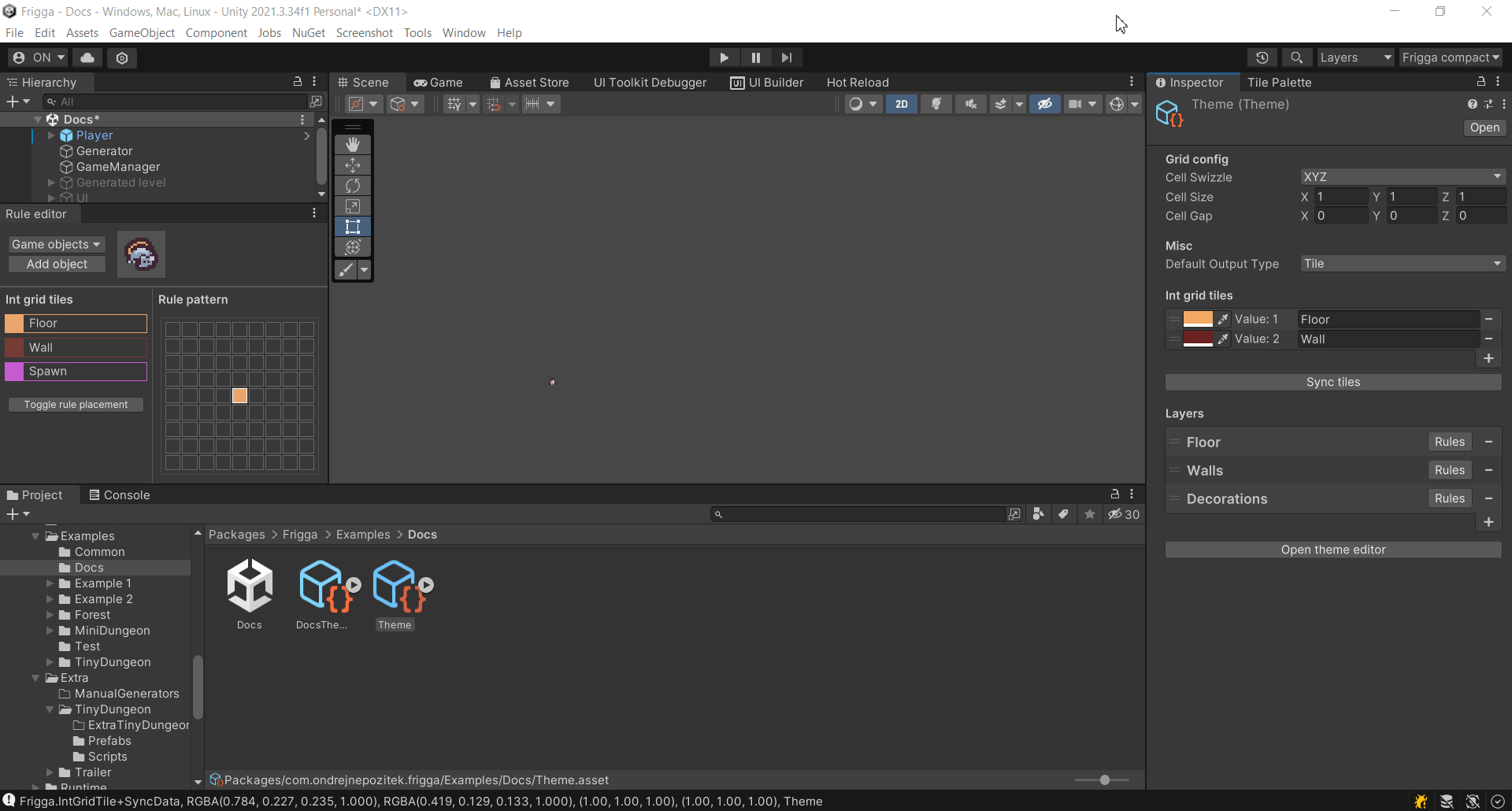Expand the Example 1 folder
The height and width of the screenshot is (811, 1512).
(x=50, y=583)
